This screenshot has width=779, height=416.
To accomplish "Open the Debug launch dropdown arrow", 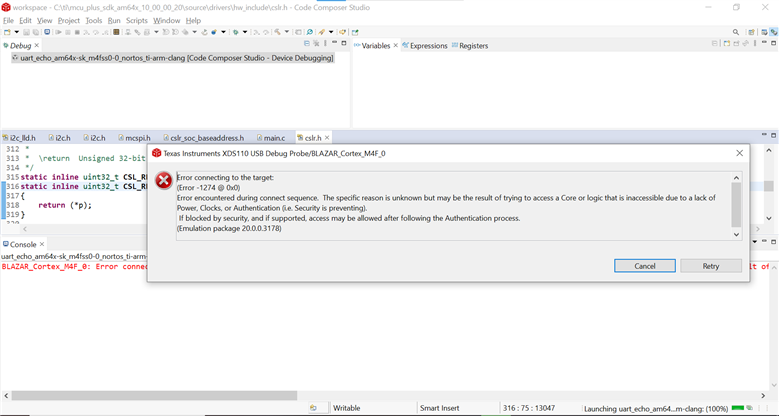I will pos(245,32).
